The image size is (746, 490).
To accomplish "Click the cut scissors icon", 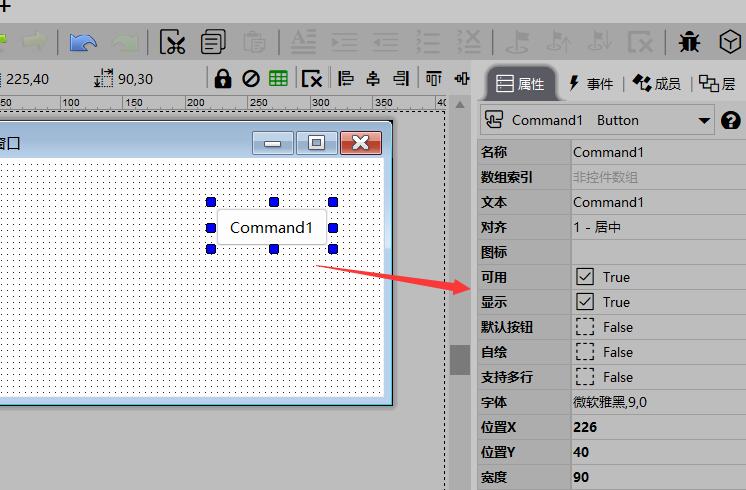I will click(173, 42).
